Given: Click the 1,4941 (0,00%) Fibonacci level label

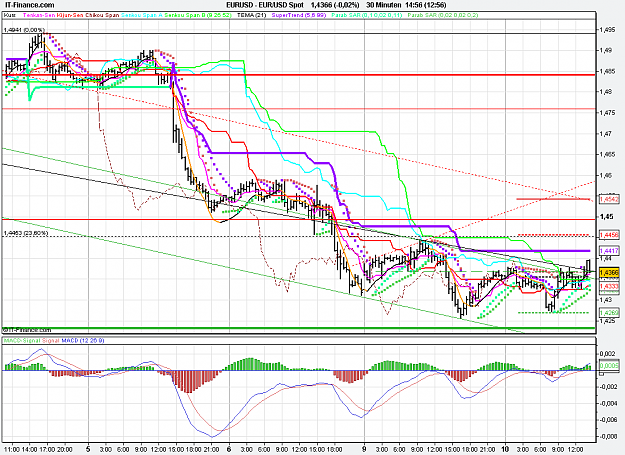Looking at the screenshot, I should click(x=24, y=30).
